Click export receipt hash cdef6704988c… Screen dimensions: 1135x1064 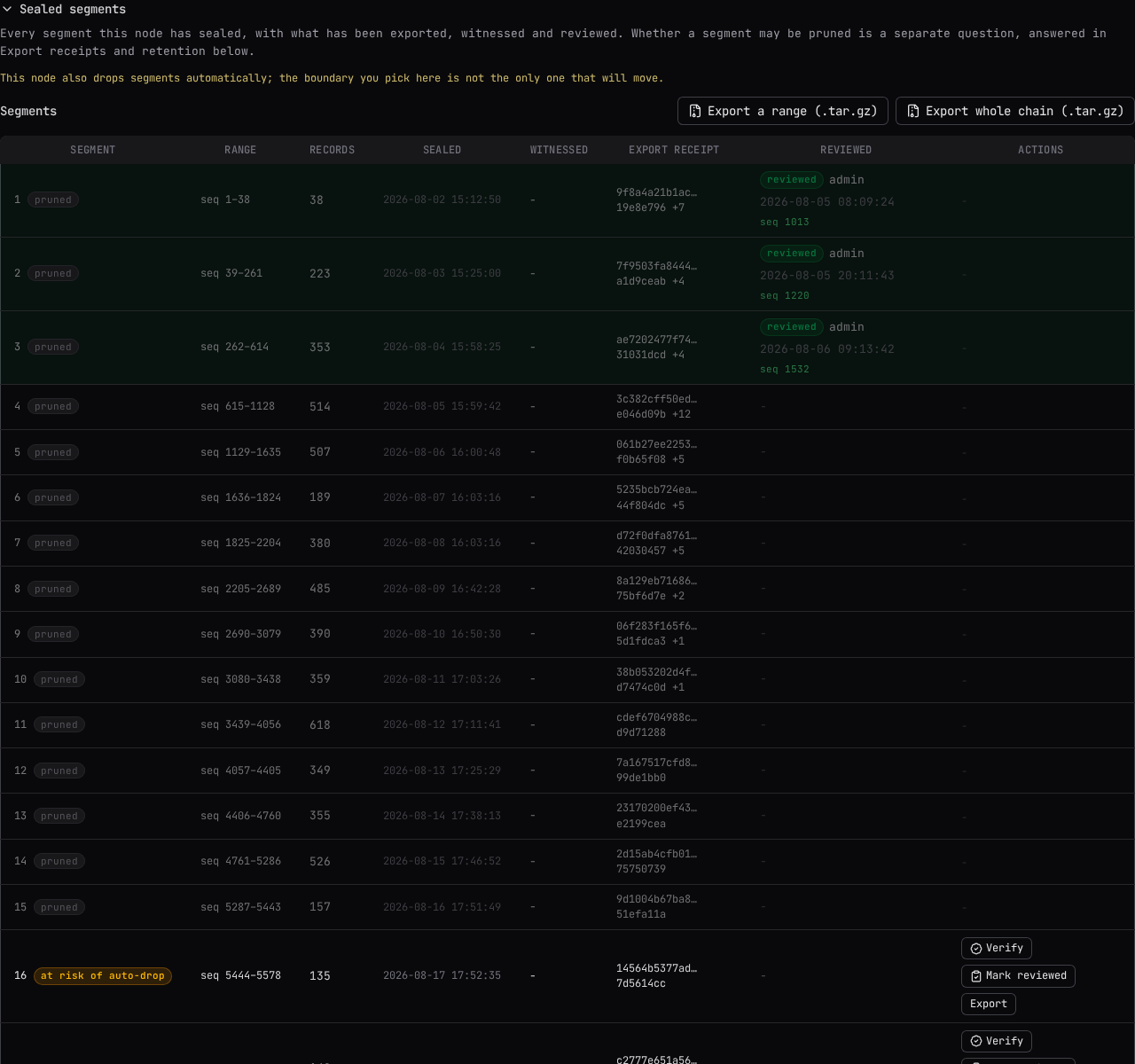(x=657, y=717)
